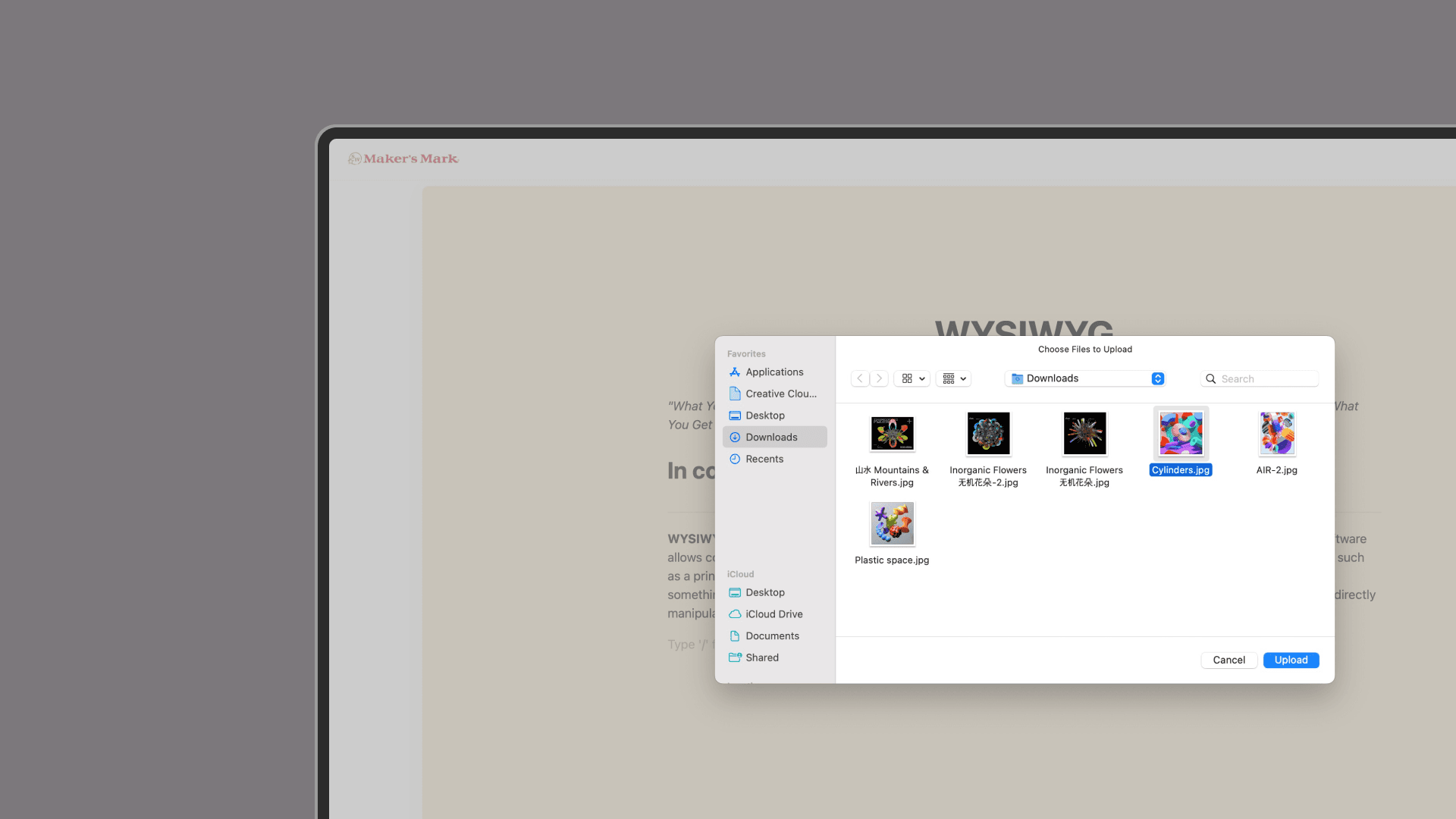This screenshot has height=819, width=1456.
Task: Open icon view options dropdown
Action: (912, 378)
